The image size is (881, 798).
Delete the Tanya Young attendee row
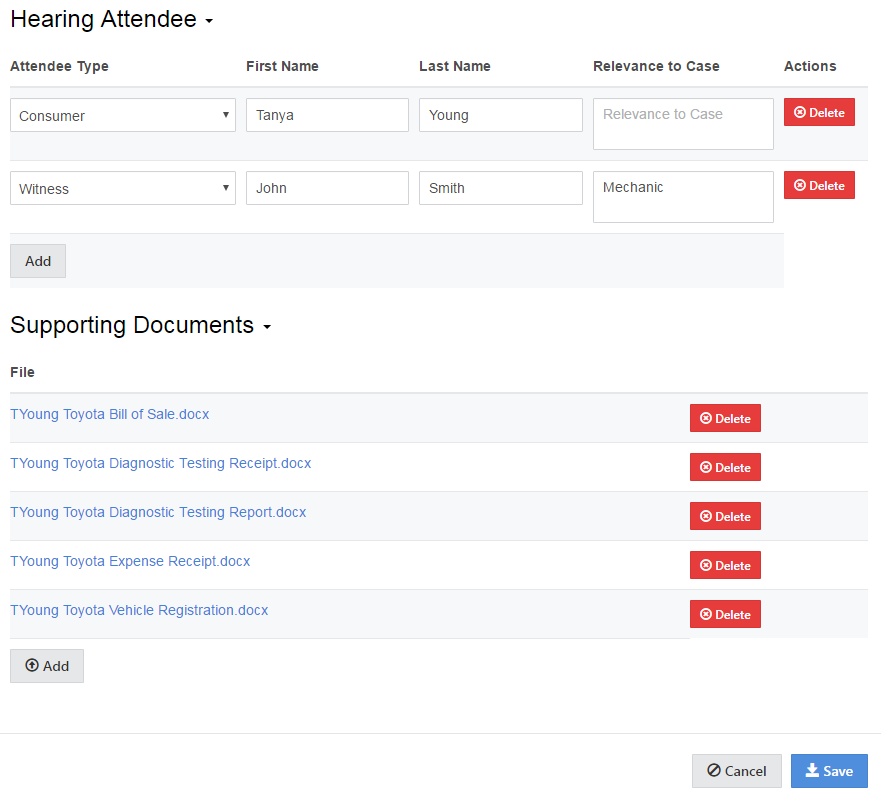pyautogui.click(x=818, y=113)
